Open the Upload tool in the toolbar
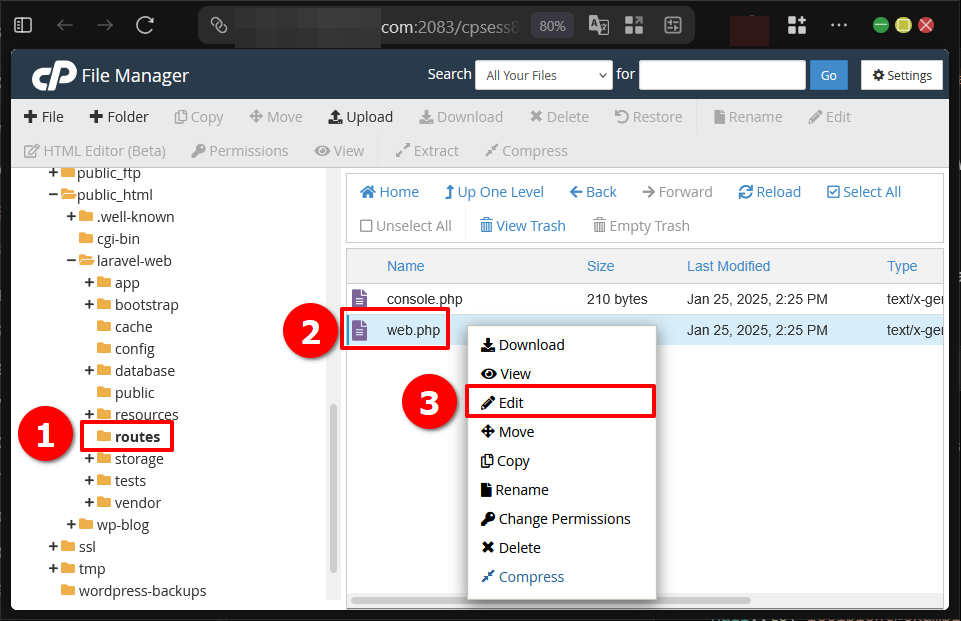961x621 pixels. (x=360, y=116)
